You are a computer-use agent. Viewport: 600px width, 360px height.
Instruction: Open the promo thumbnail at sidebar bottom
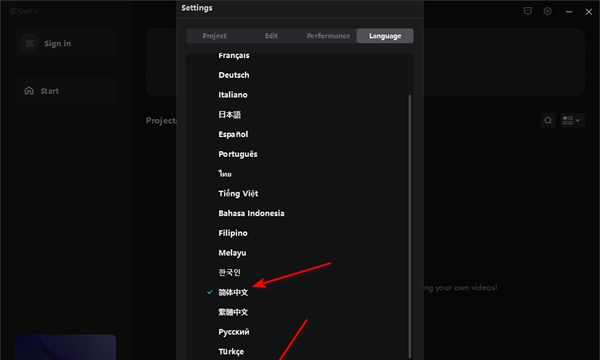(x=65, y=347)
